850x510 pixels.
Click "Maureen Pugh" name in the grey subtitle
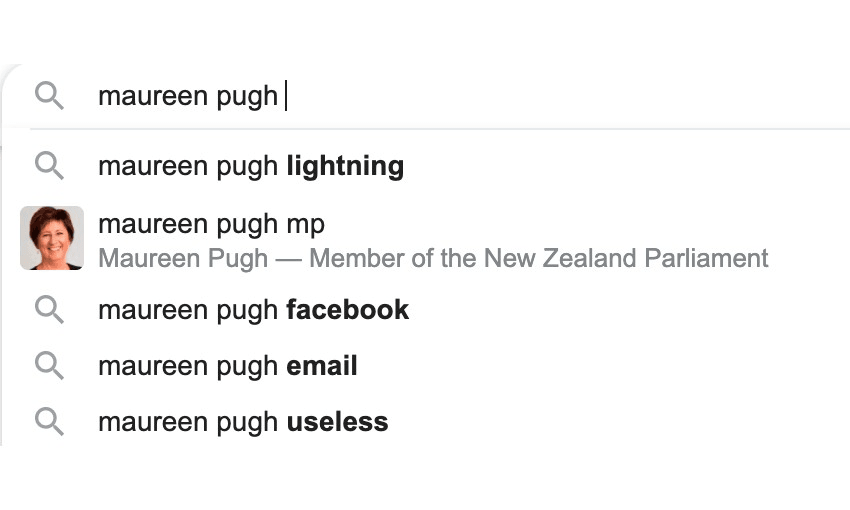tap(183, 258)
